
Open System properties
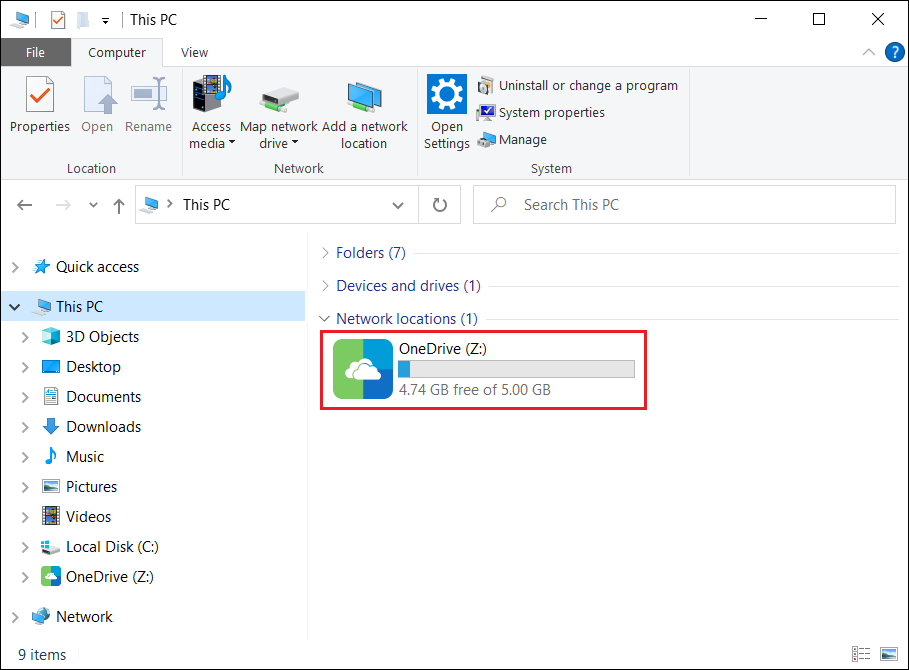541,112
